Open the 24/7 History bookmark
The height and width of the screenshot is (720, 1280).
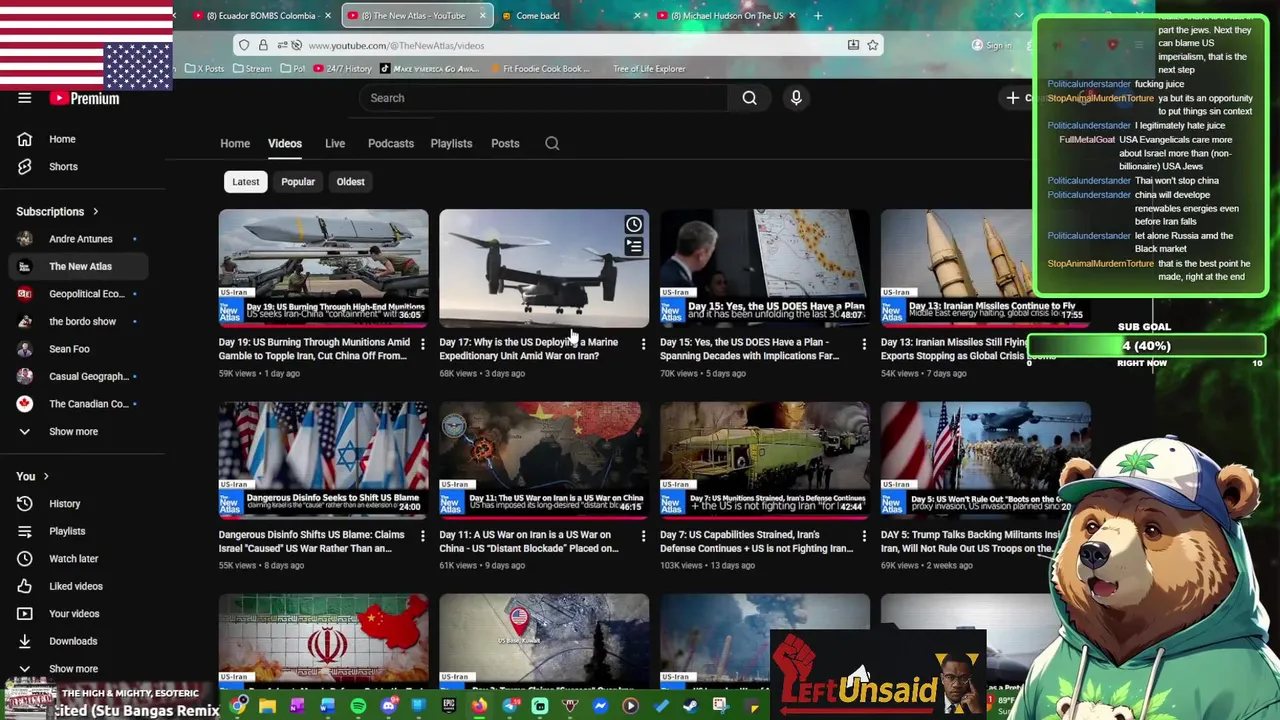(x=342, y=69)
